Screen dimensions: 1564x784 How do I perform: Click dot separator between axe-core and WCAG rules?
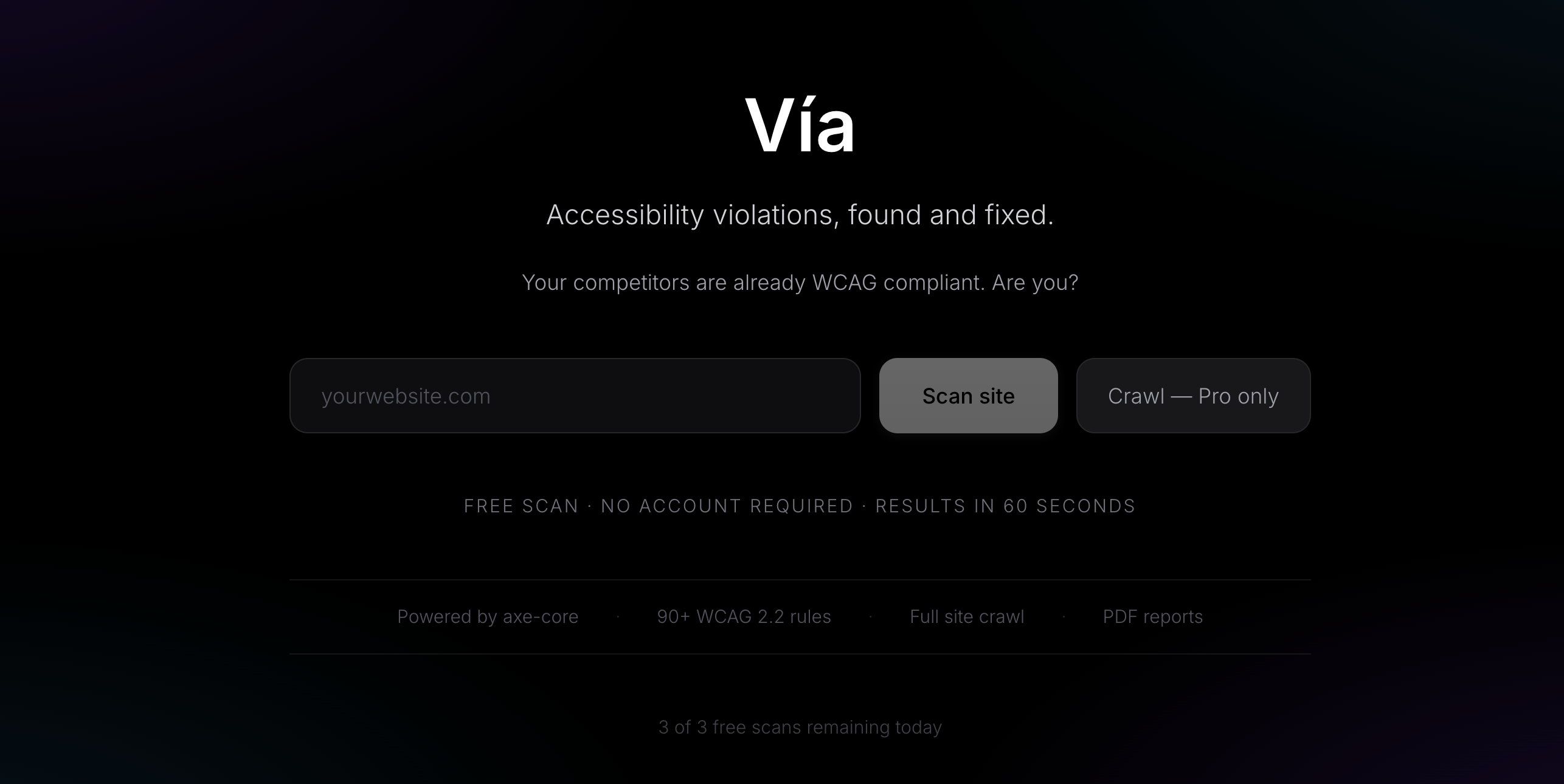[618, 617]
